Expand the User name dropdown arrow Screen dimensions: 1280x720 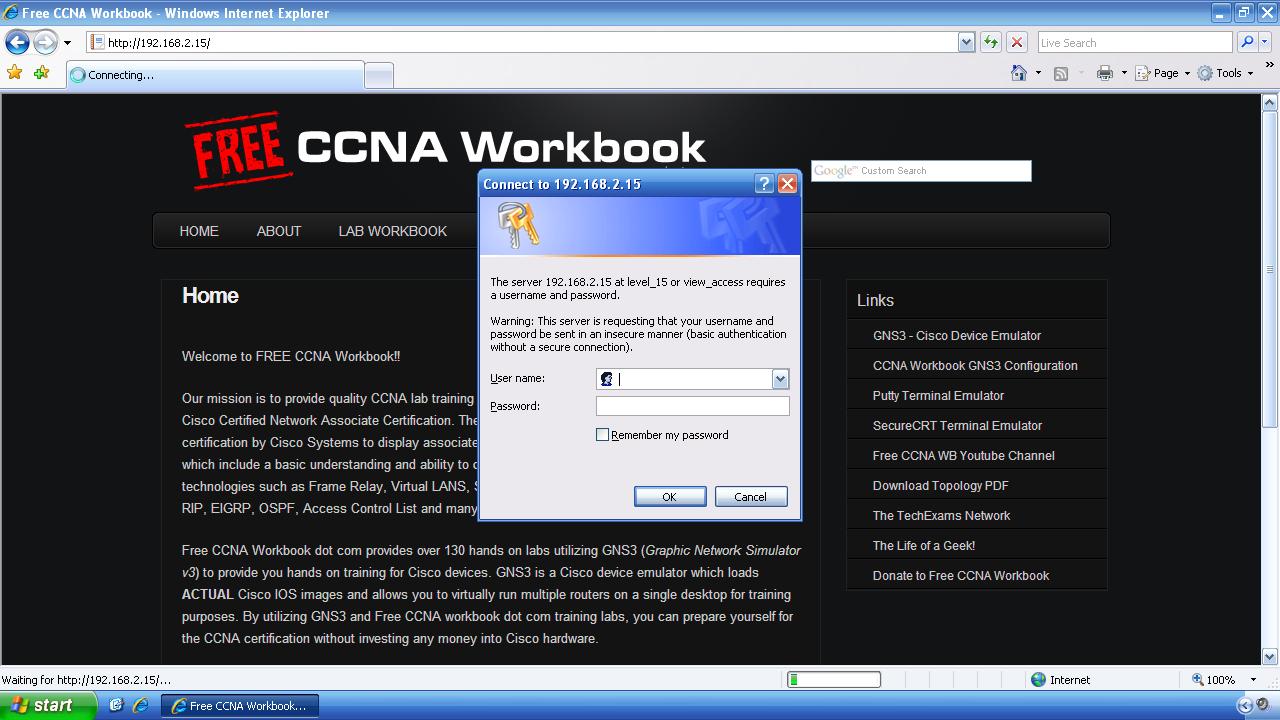780,379
